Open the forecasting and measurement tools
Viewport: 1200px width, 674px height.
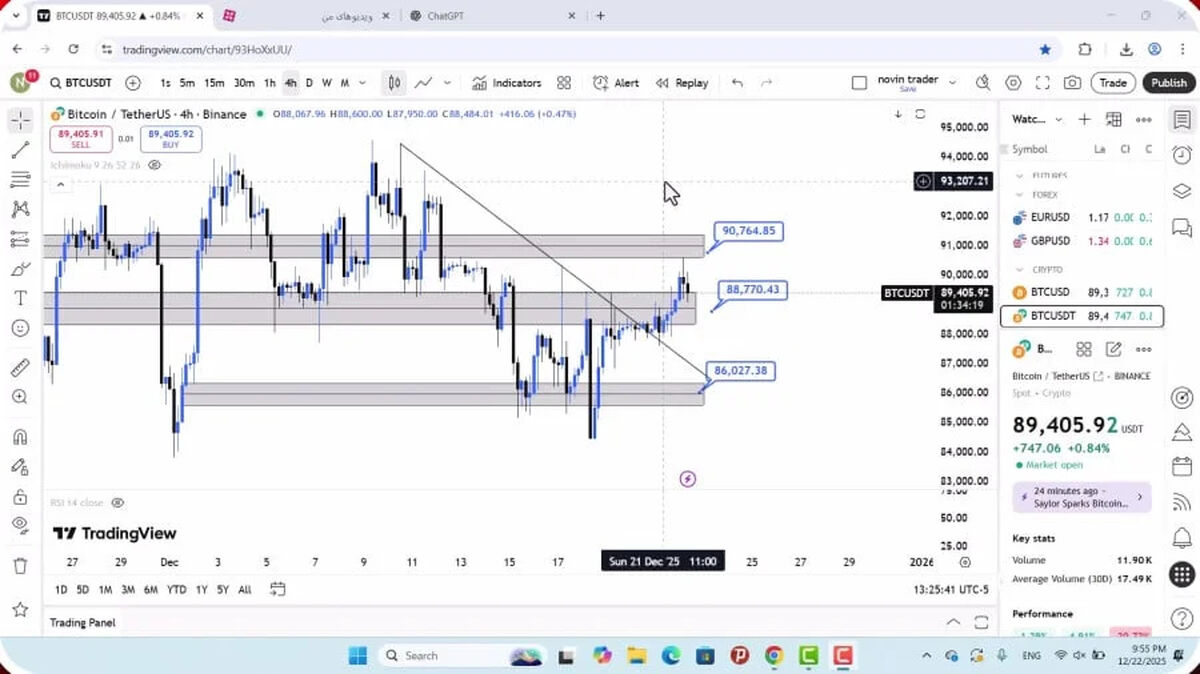[x=20, y=239]
